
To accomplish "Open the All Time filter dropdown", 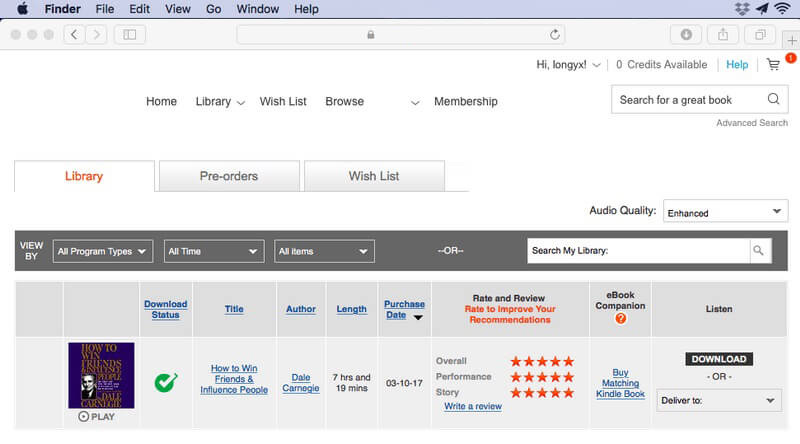I will [x=214, y=251].
